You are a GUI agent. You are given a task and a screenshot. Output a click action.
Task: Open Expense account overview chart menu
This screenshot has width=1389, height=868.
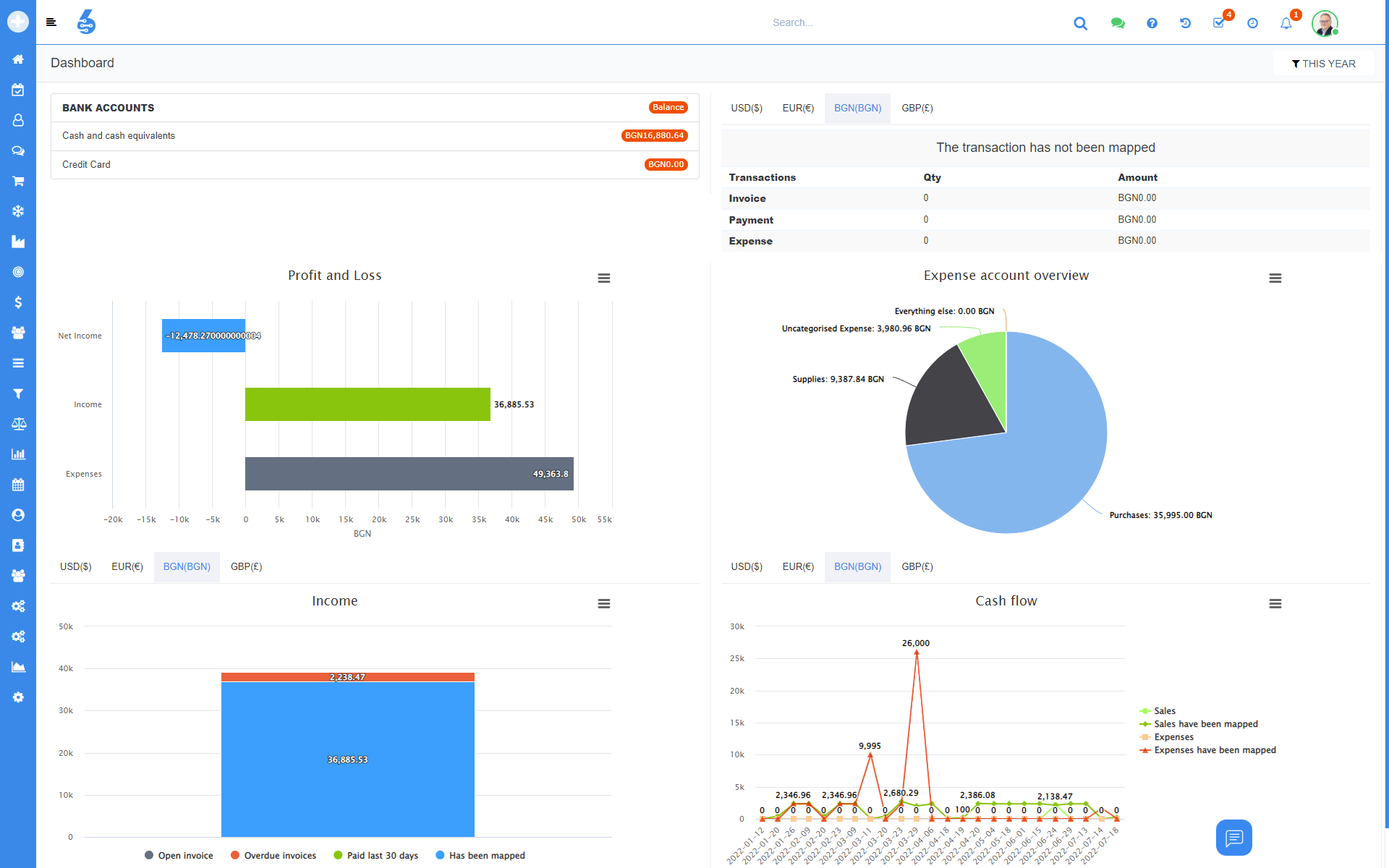pyautogui.click(x=1275, y=278)
